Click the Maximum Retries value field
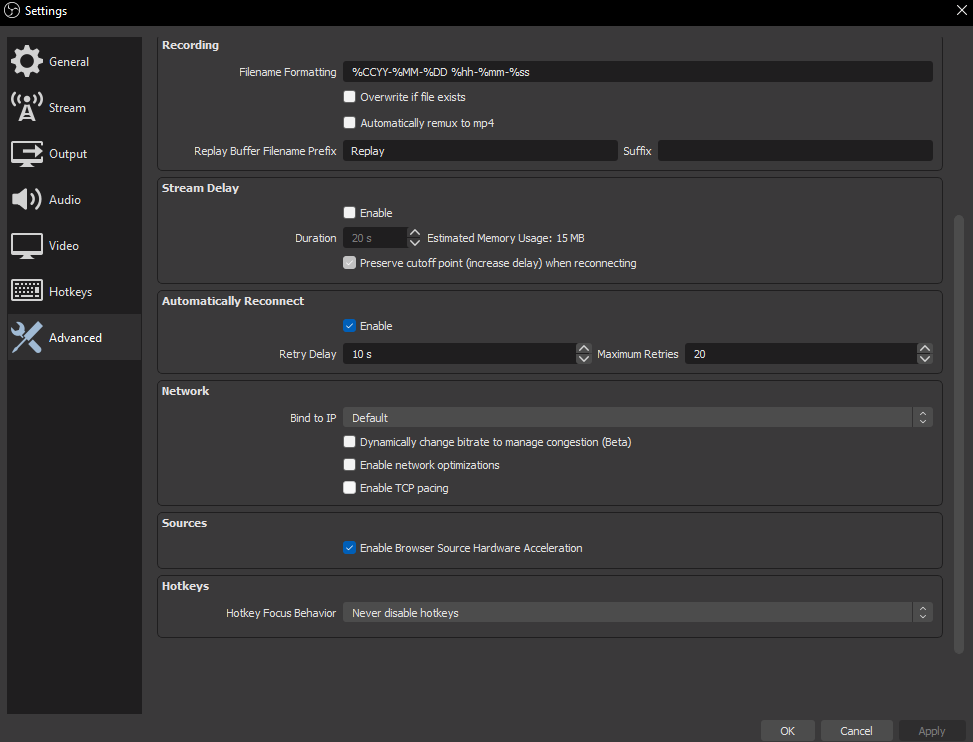Viewport: 973px width, 742px height. 800,354
